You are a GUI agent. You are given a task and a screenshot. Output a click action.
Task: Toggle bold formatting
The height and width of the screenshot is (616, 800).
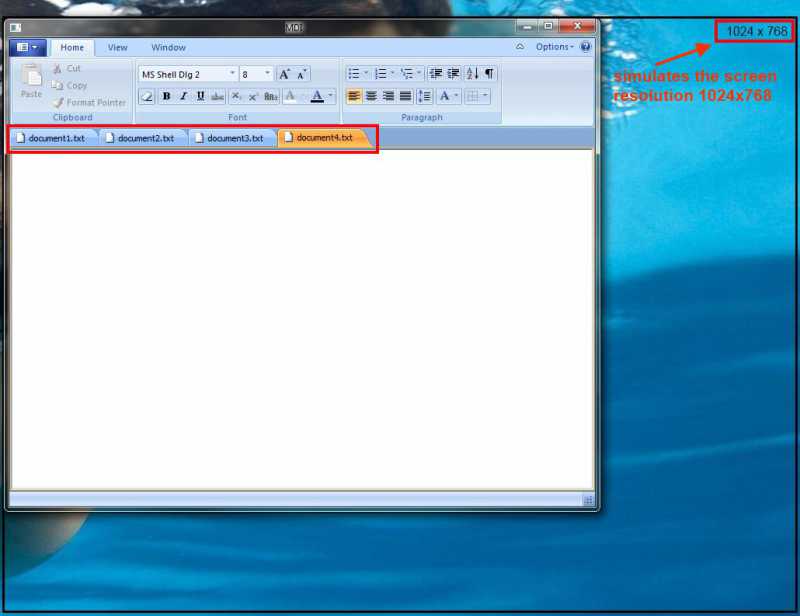pyautogui.click(x=166, y=97)
